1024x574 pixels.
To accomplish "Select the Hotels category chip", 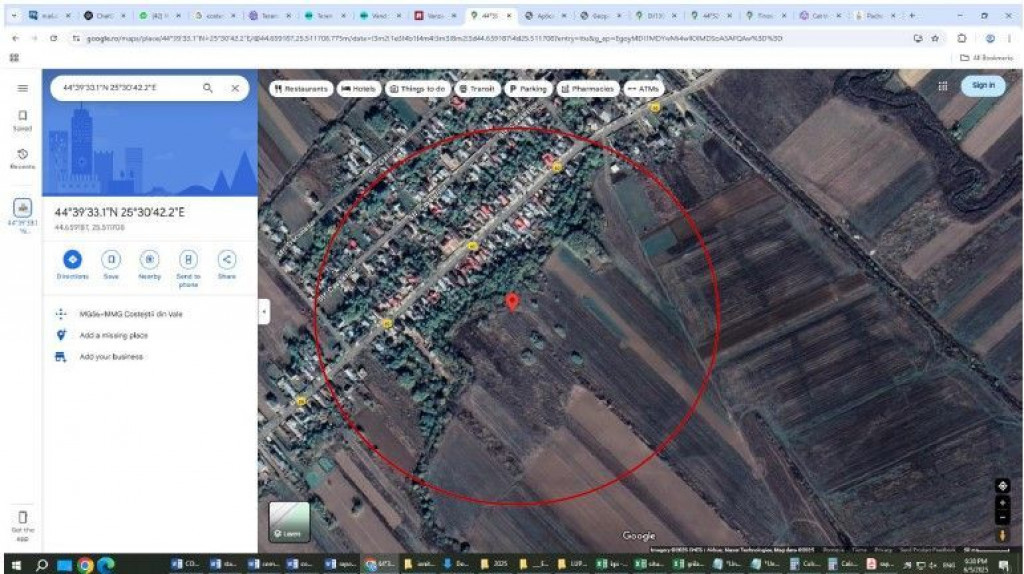I will pyautogui.click(x=359, y=88).
